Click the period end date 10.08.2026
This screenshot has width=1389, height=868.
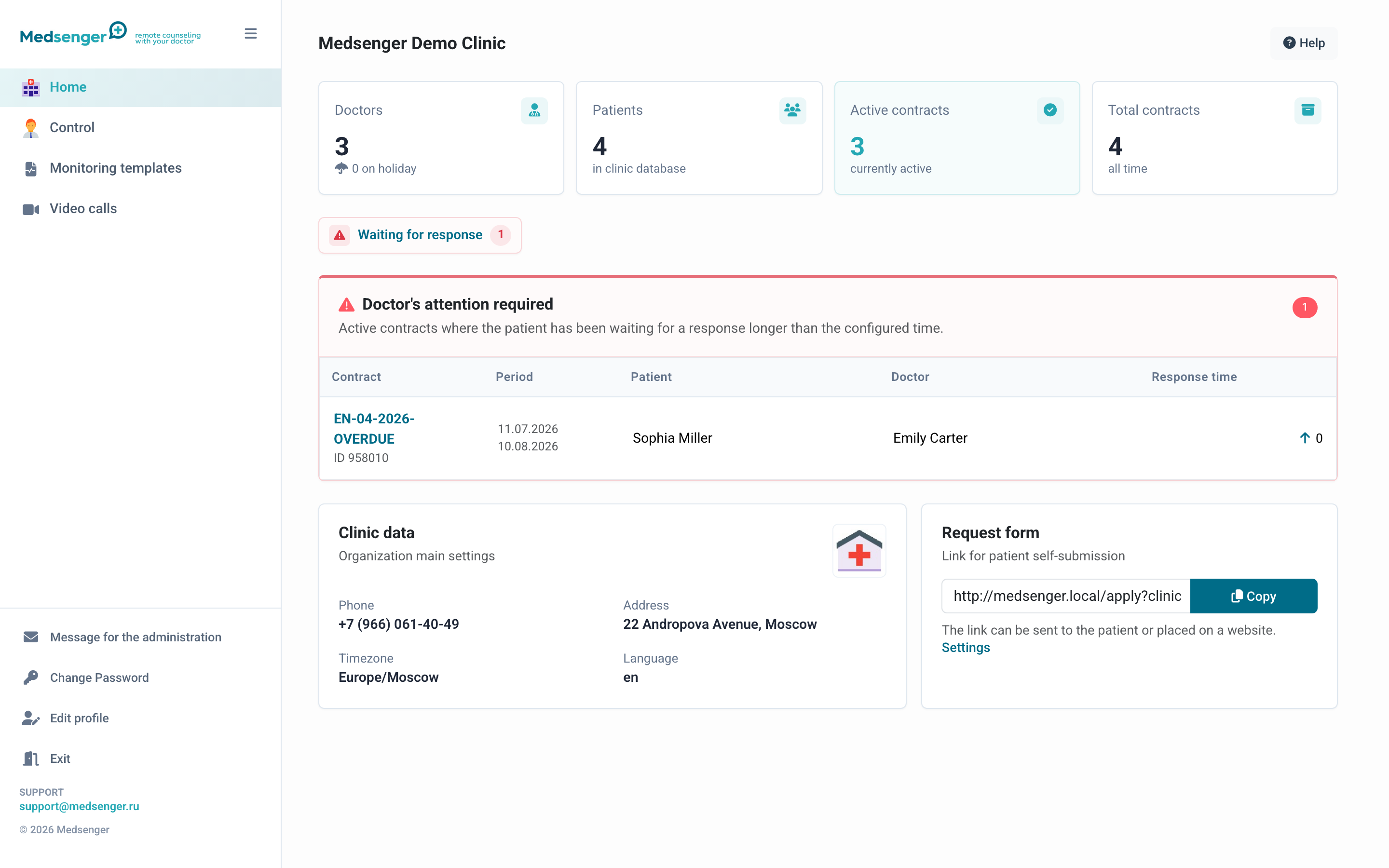(528, 447)
